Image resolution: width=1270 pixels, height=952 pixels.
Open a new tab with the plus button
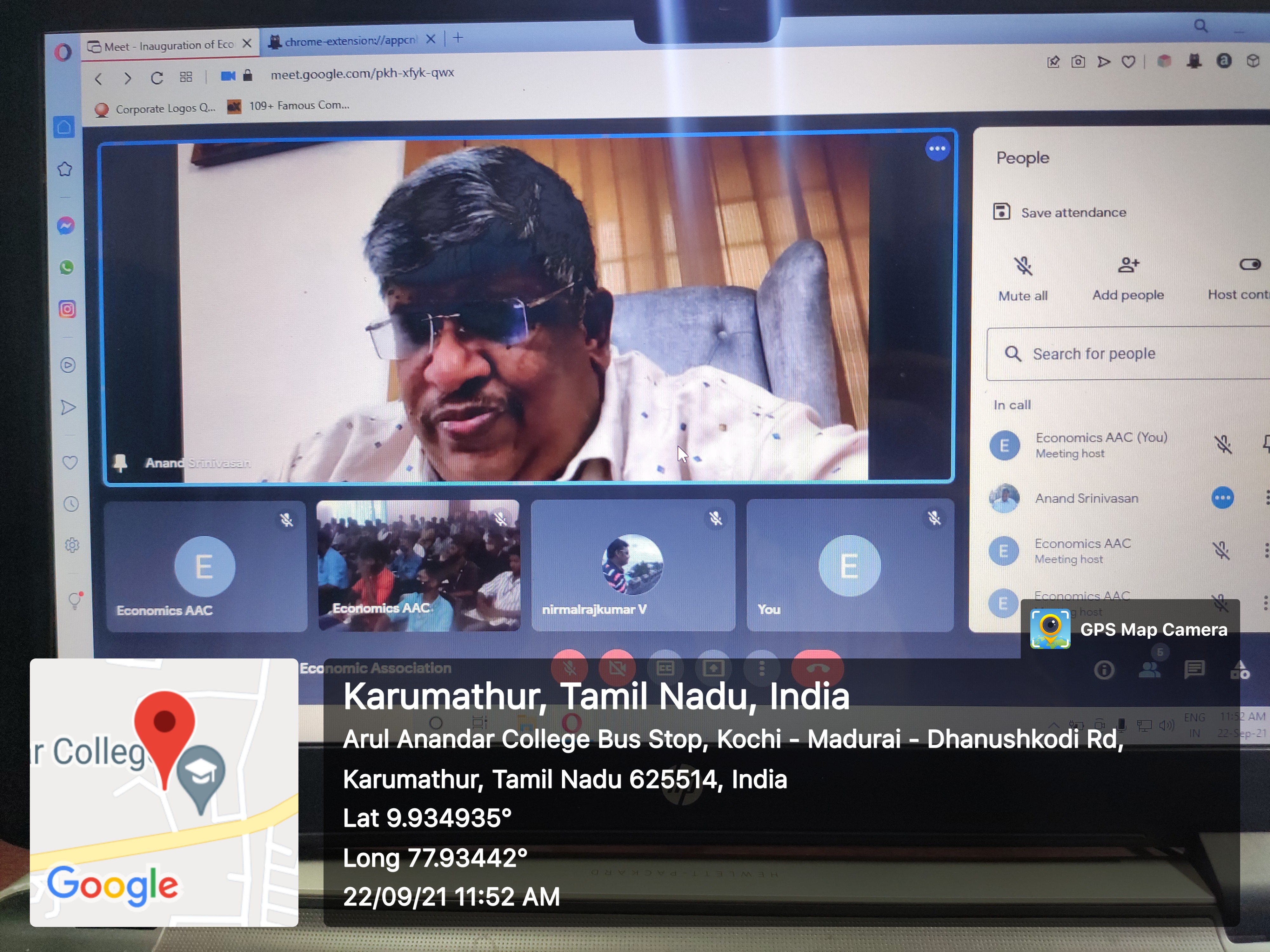pyautogui.click(x=458, y=38)
